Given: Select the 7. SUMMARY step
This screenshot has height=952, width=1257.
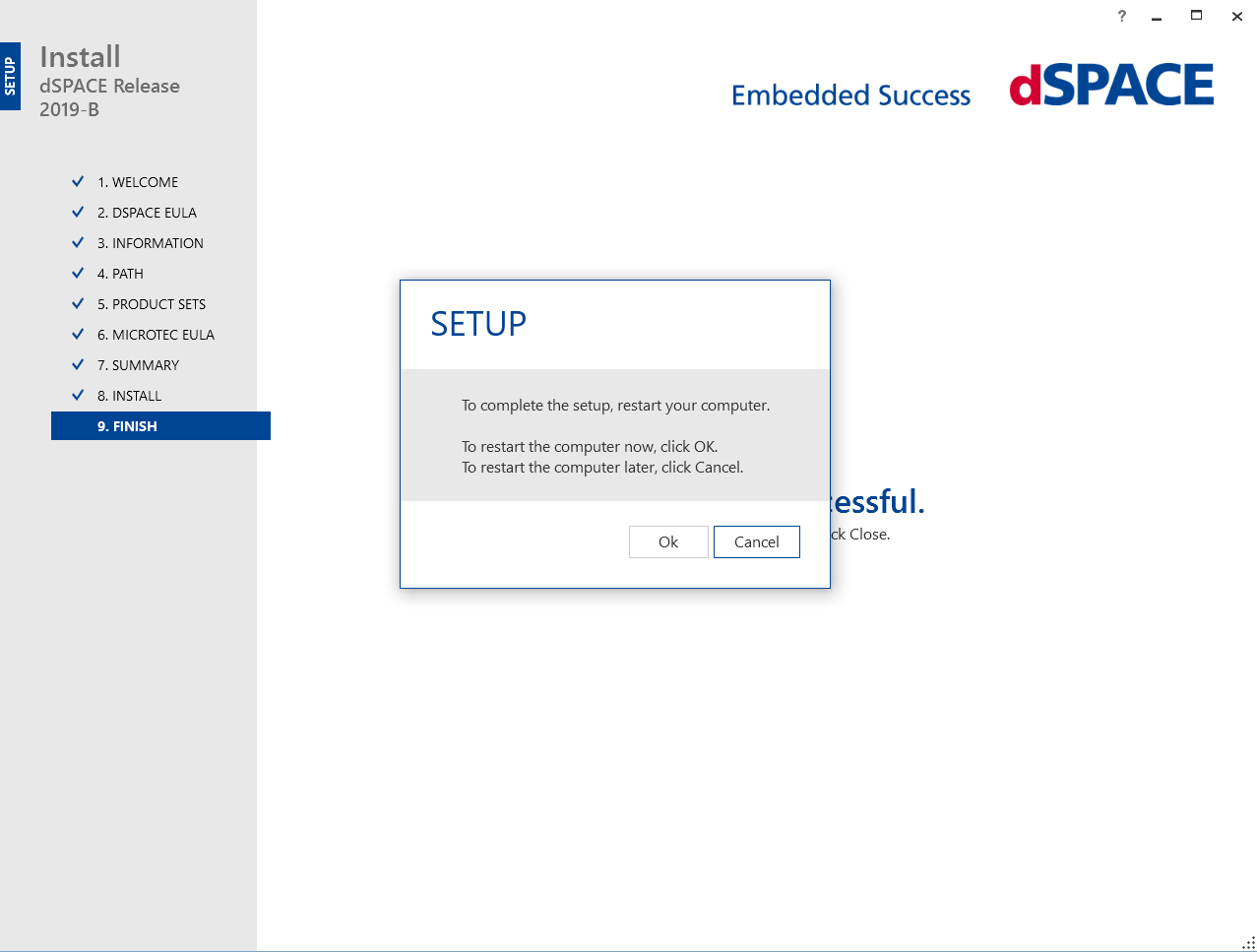Looking at the screenshot, I should click(138, 364).
